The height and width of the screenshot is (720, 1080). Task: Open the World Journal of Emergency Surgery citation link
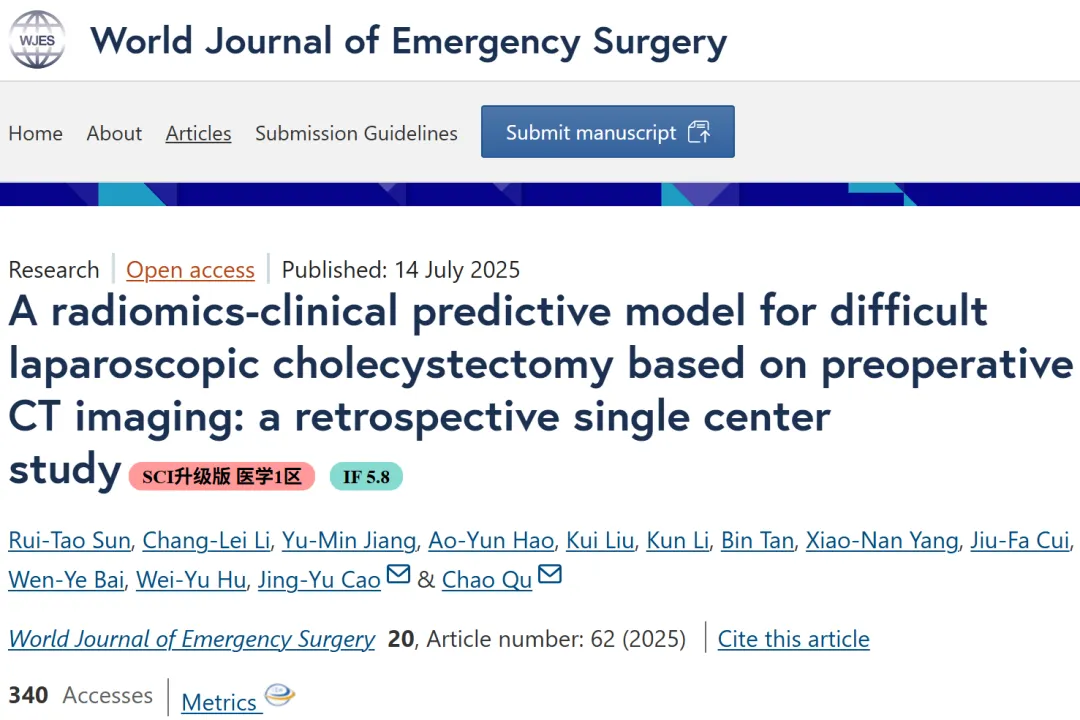[191, 639]
